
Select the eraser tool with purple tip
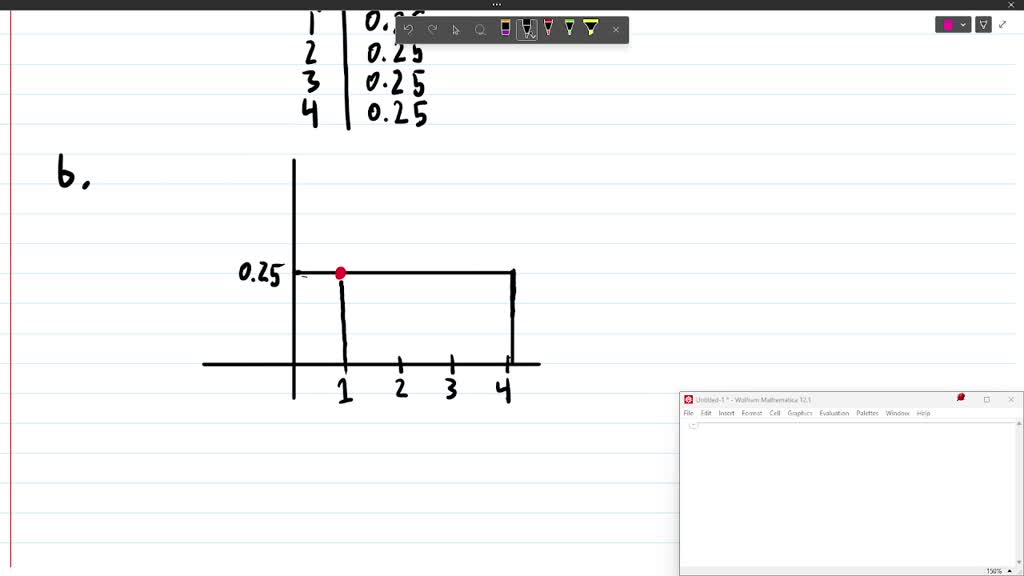(x=505, y=28)
